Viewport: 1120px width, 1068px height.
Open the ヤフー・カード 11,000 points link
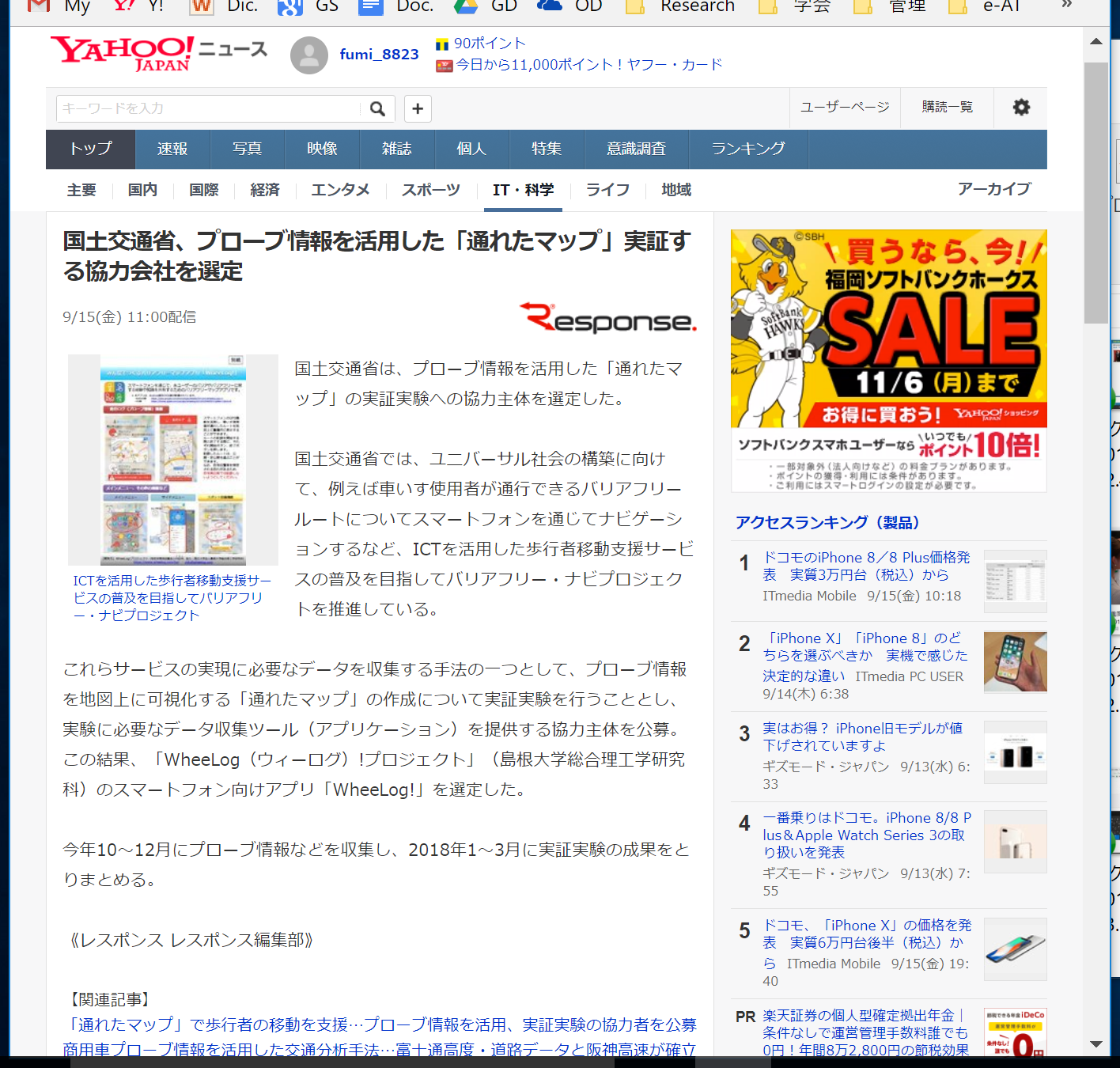click(589, 65)
